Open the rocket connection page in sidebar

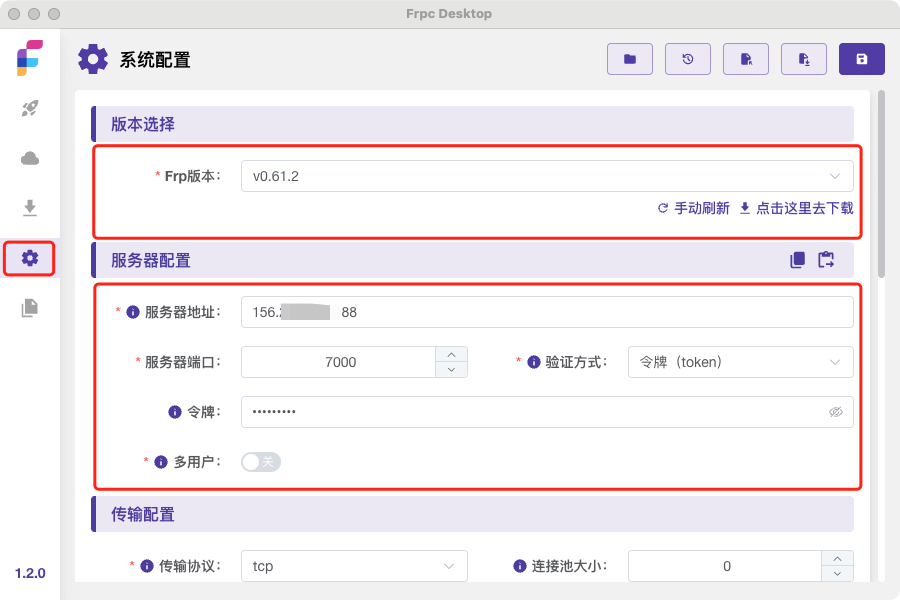[x=30, y=109]
